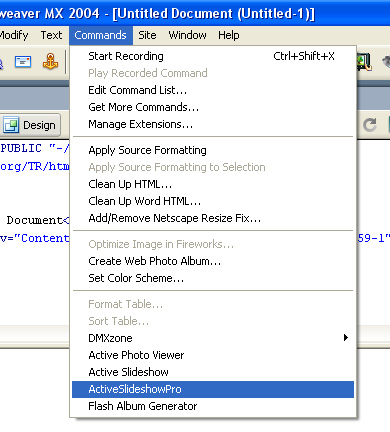Open the Site menu
The height and width of the screenshot is (432, 390).
[147, 35]
